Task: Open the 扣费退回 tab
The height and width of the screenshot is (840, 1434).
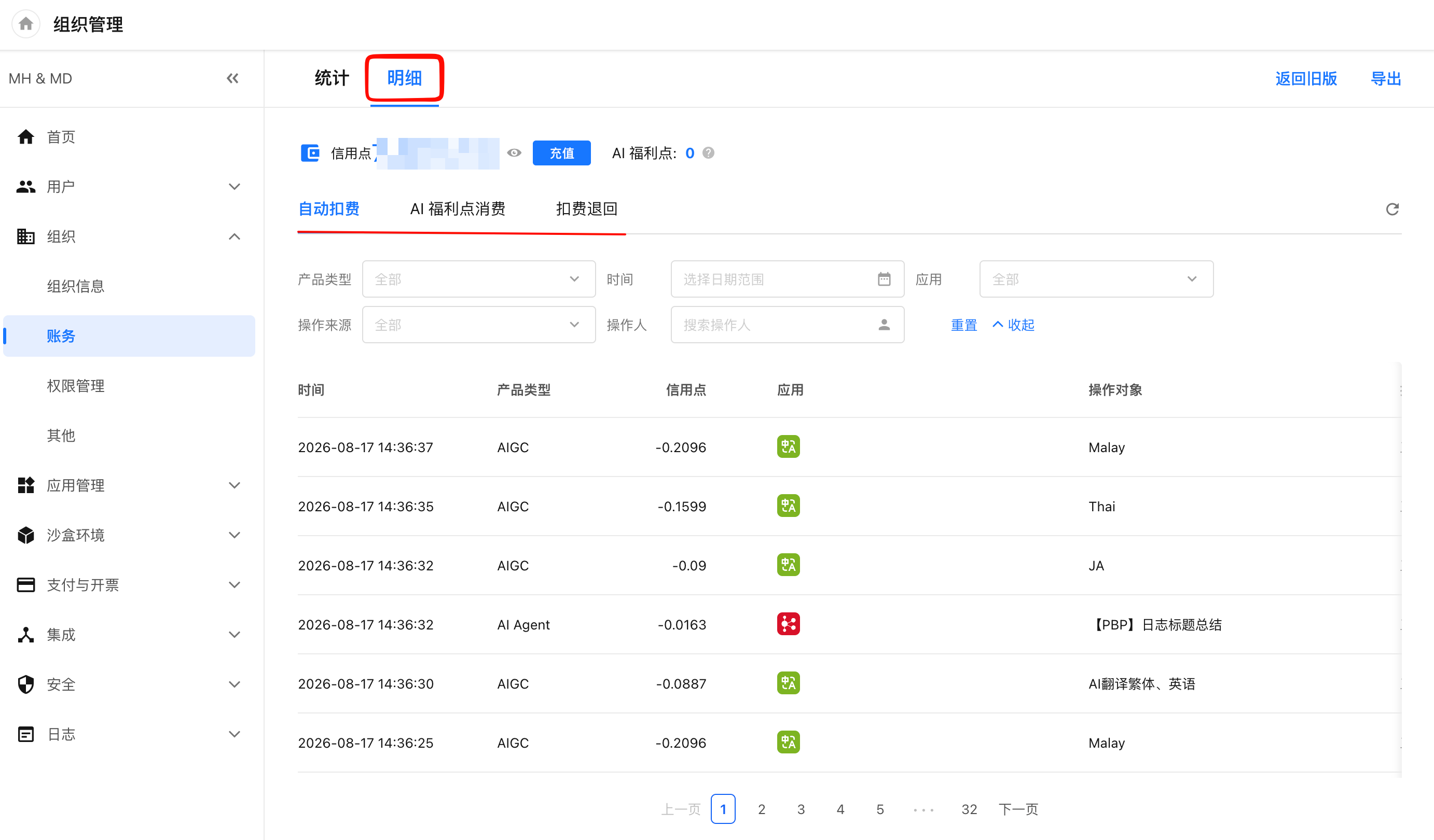Action: 586,209
